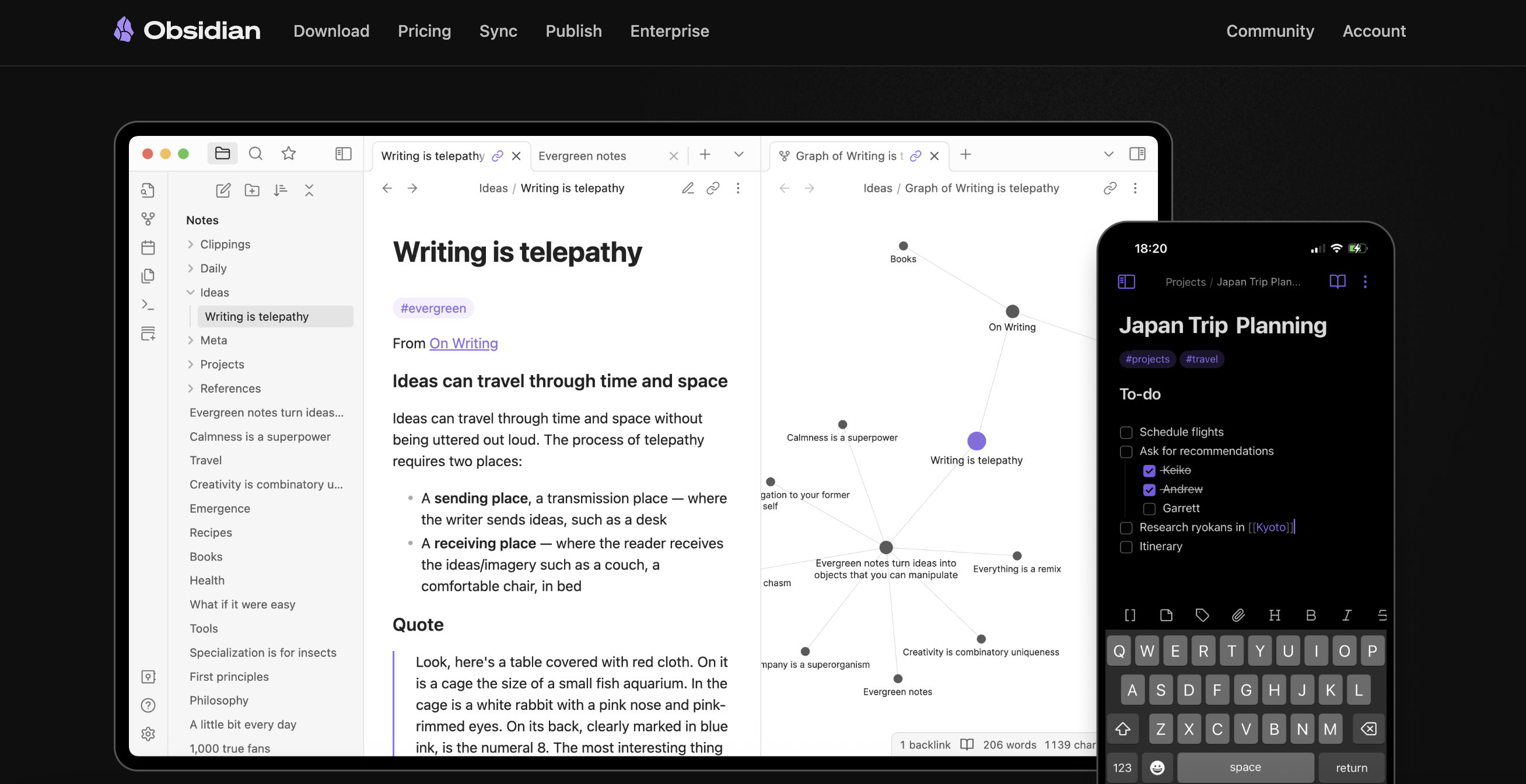
Task: Toggle right sidebar icon
Action: point(1137,154)
